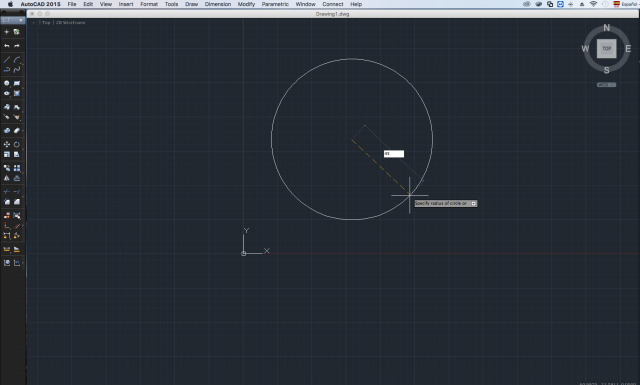Select the Copy tool
This screenshot has width=640, height=385.
[x=7, y=168]
